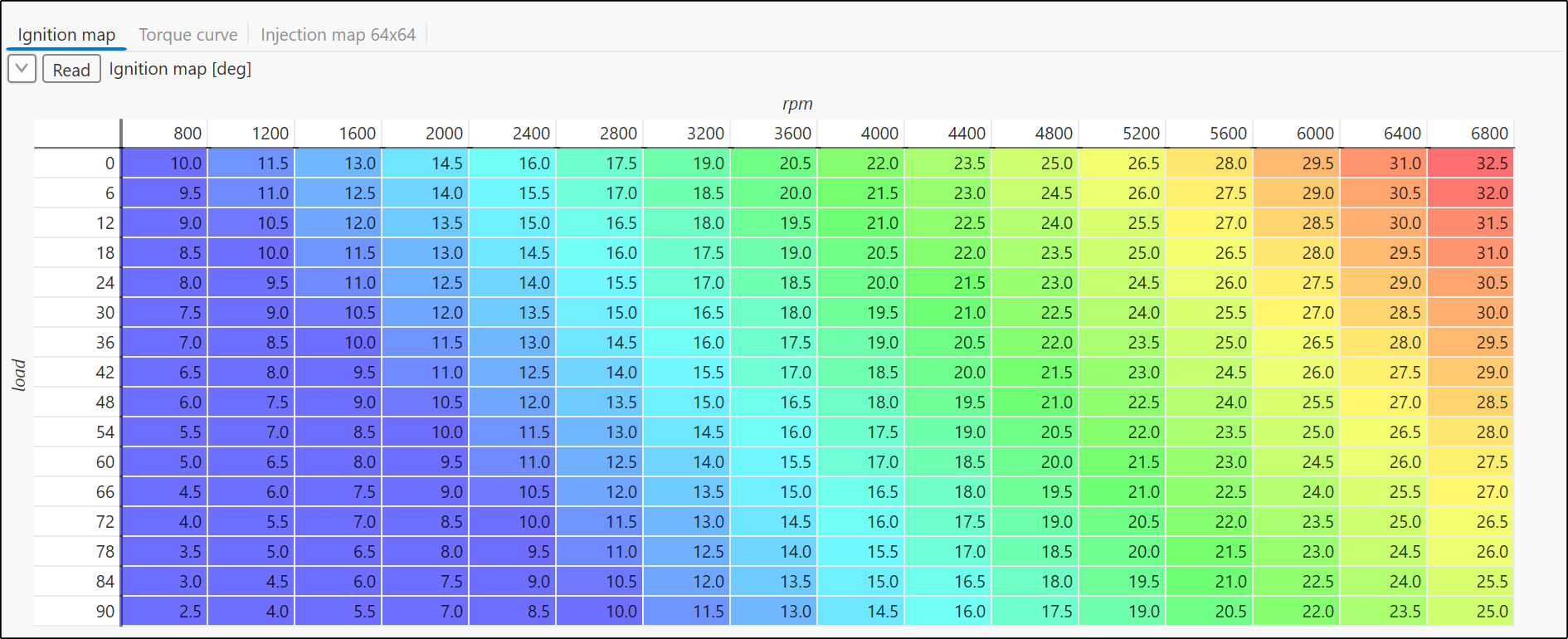Screen dimensions: 1568x639
Task: Select the 6800 rpm column header
Action: pyautogui.click(x=1471, y=134)
